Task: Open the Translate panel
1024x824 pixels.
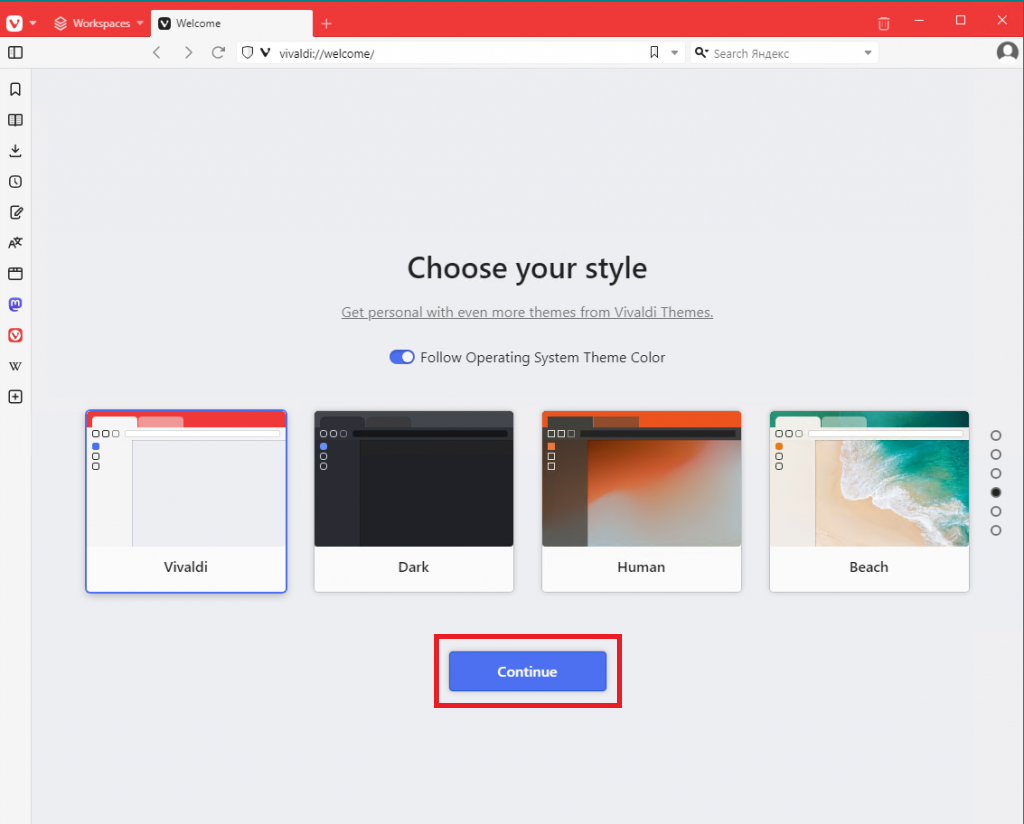Action: pos(16,243)
